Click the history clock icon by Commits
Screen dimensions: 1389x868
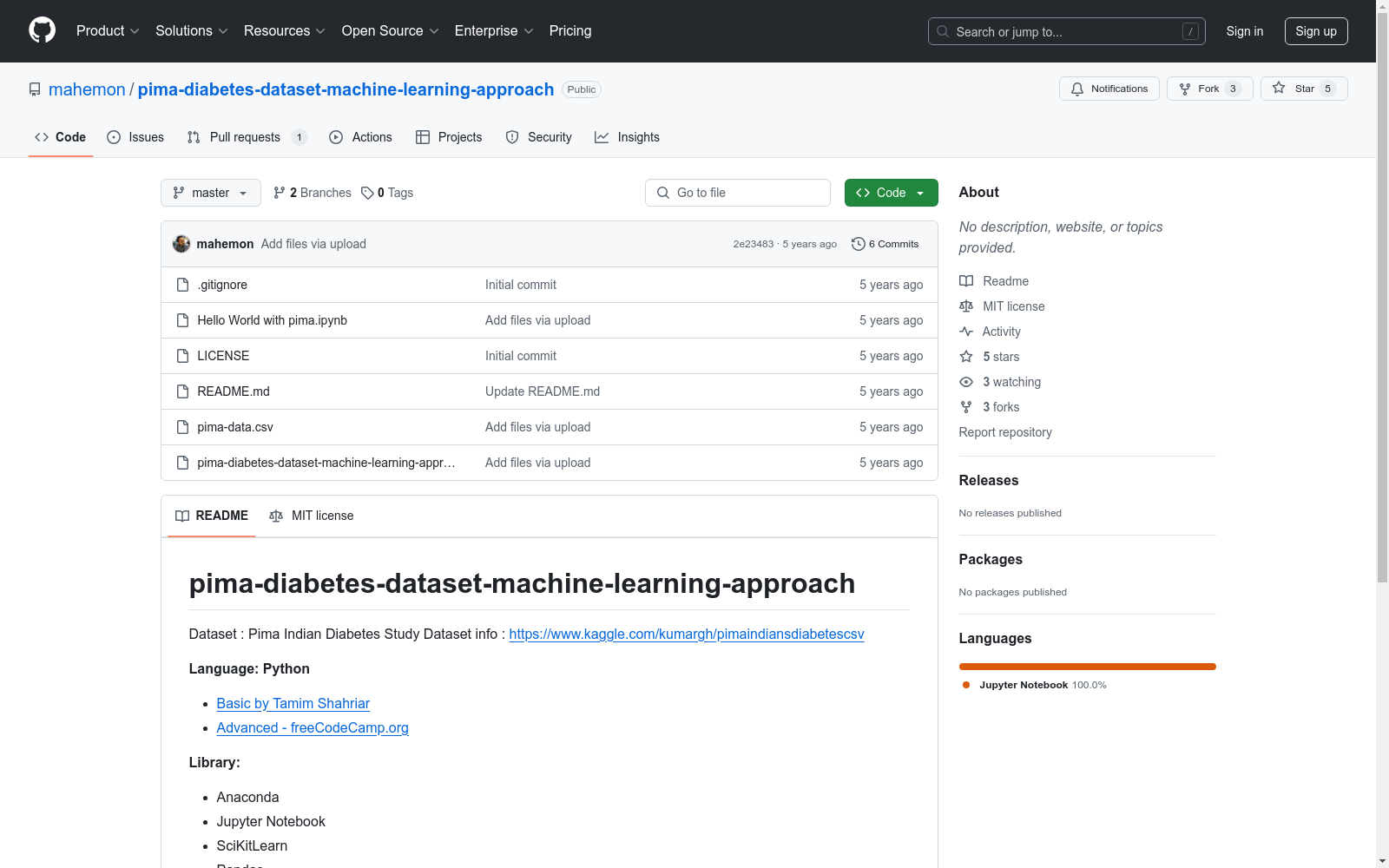(x=859, y=244)
